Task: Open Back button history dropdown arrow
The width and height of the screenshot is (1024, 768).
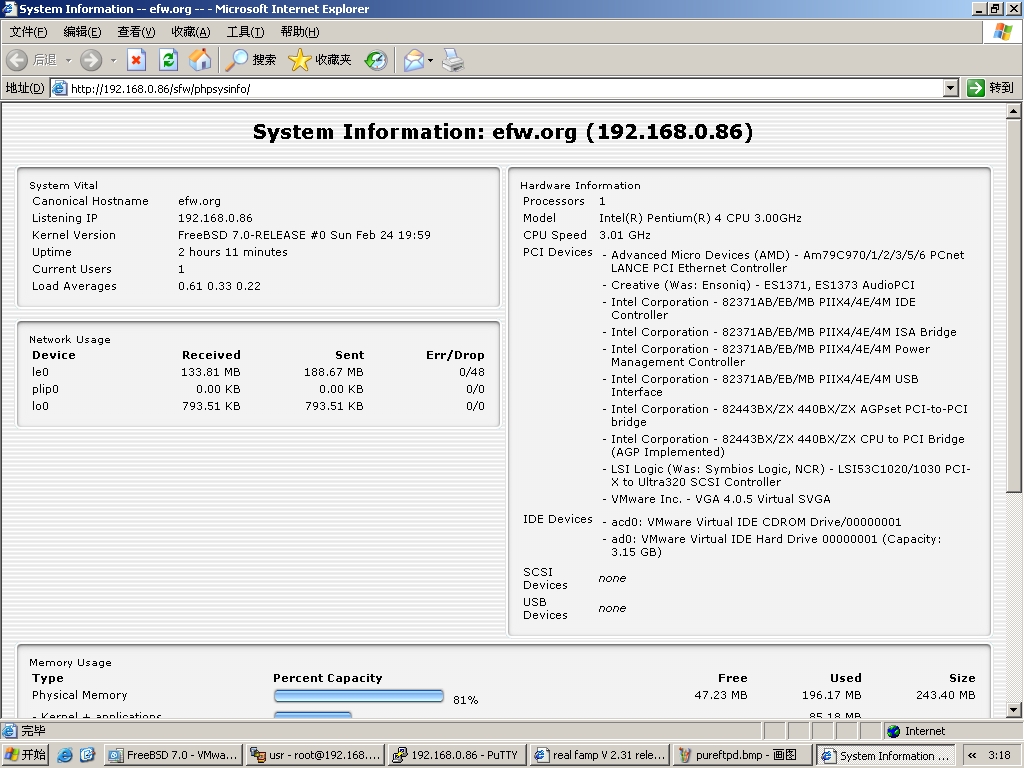Action: (68, 60)
